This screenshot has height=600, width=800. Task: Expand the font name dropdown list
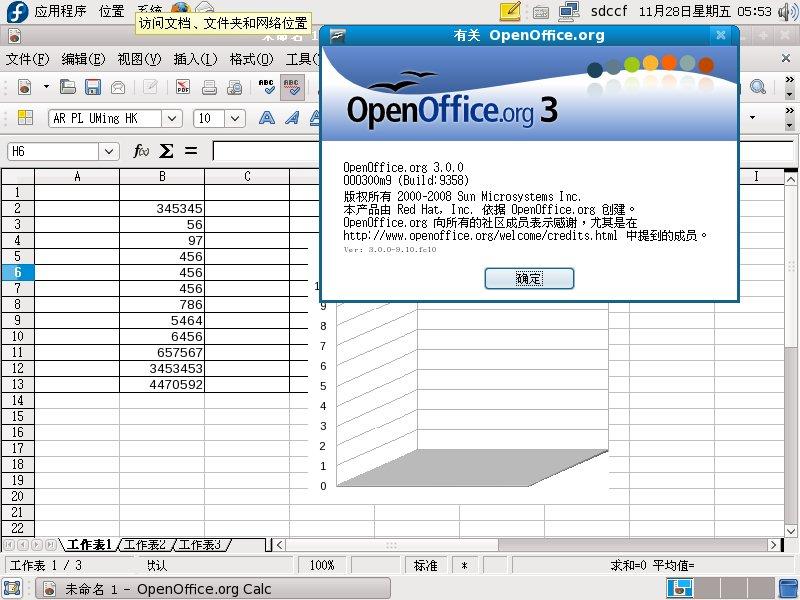pyautogui.click(x=172, y=118)
